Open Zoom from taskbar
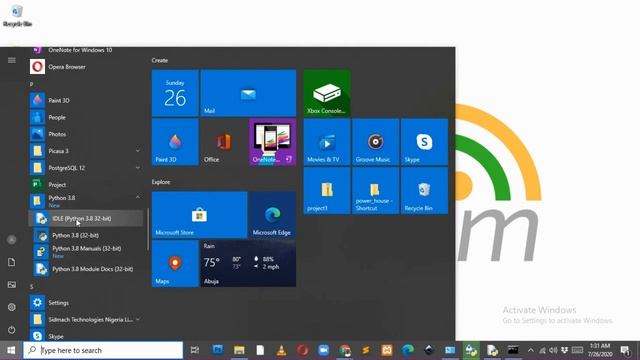 pyautogui.click(x=324, y=350)
